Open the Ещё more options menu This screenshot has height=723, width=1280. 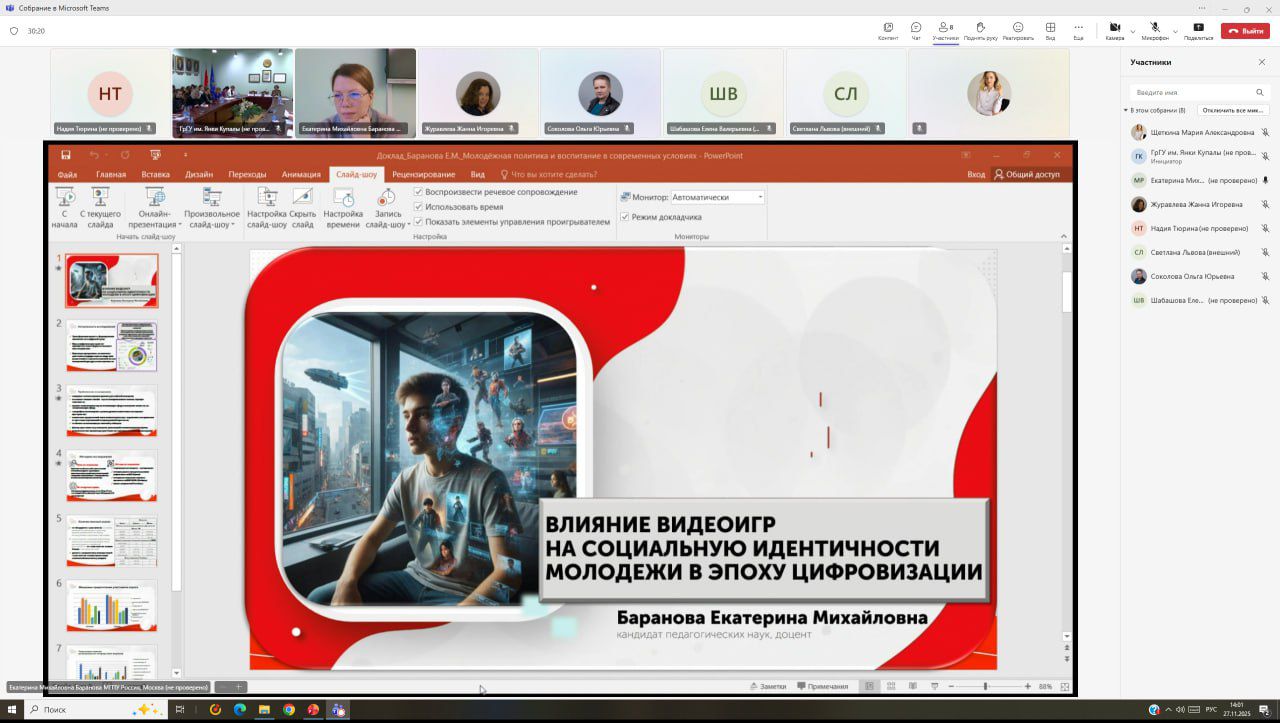(x=1078, y=29)
